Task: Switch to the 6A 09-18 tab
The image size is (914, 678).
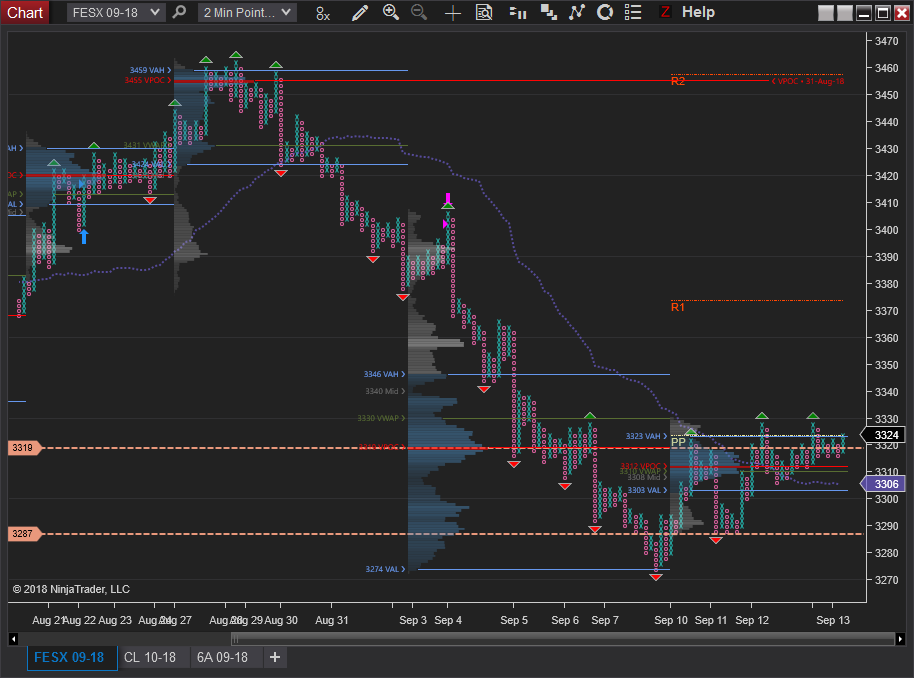Action: click(223, 657)
